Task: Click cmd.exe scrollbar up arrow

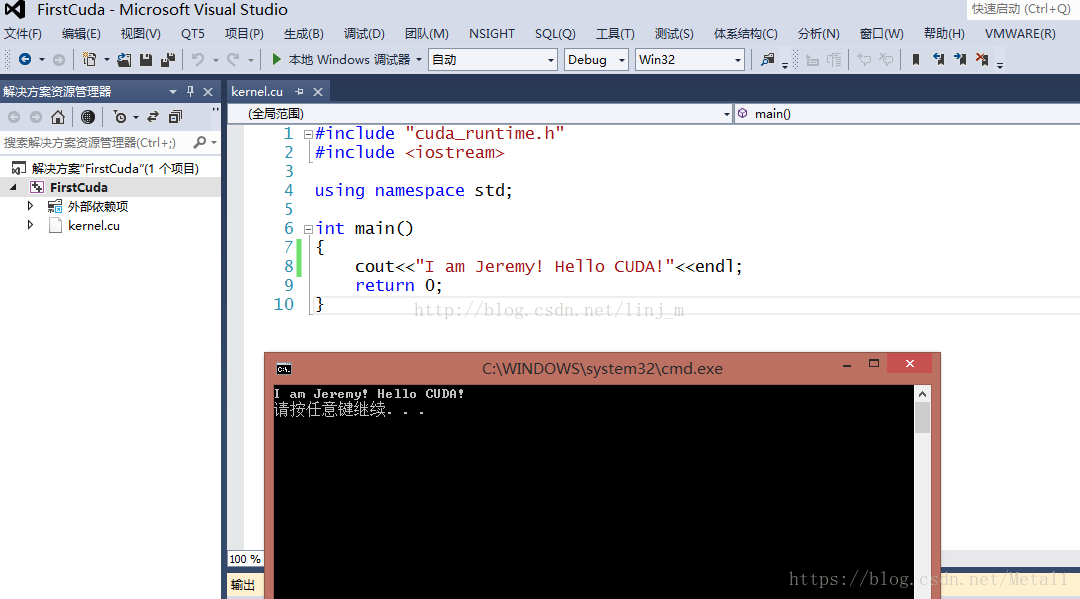Action: 922,394
